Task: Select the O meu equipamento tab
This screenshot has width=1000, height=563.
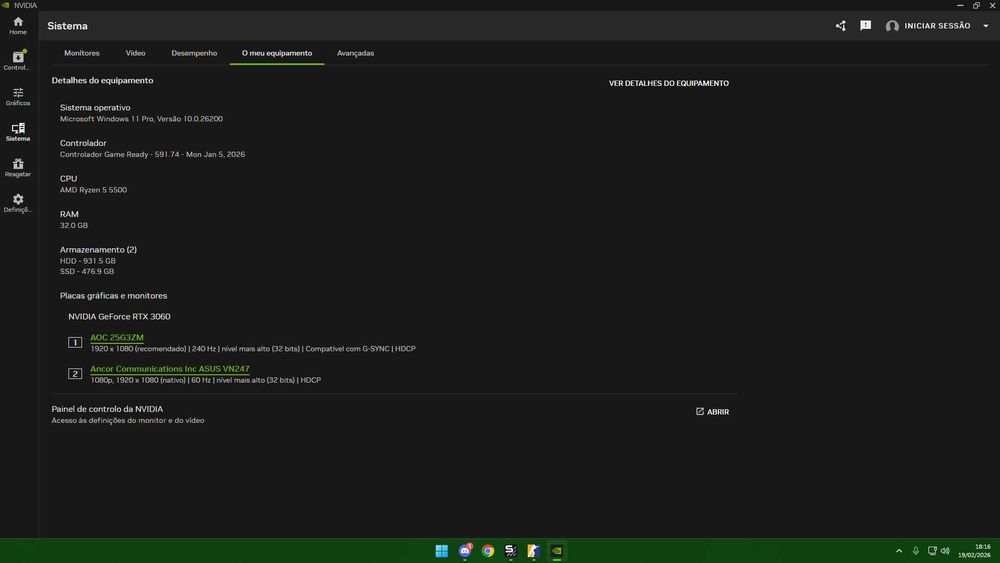Action: coord(277,53)
